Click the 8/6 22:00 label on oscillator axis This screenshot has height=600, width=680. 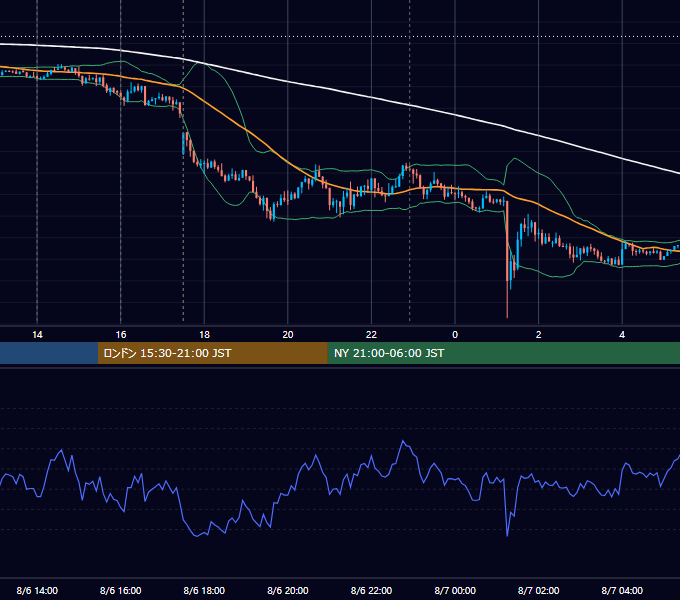371,590
